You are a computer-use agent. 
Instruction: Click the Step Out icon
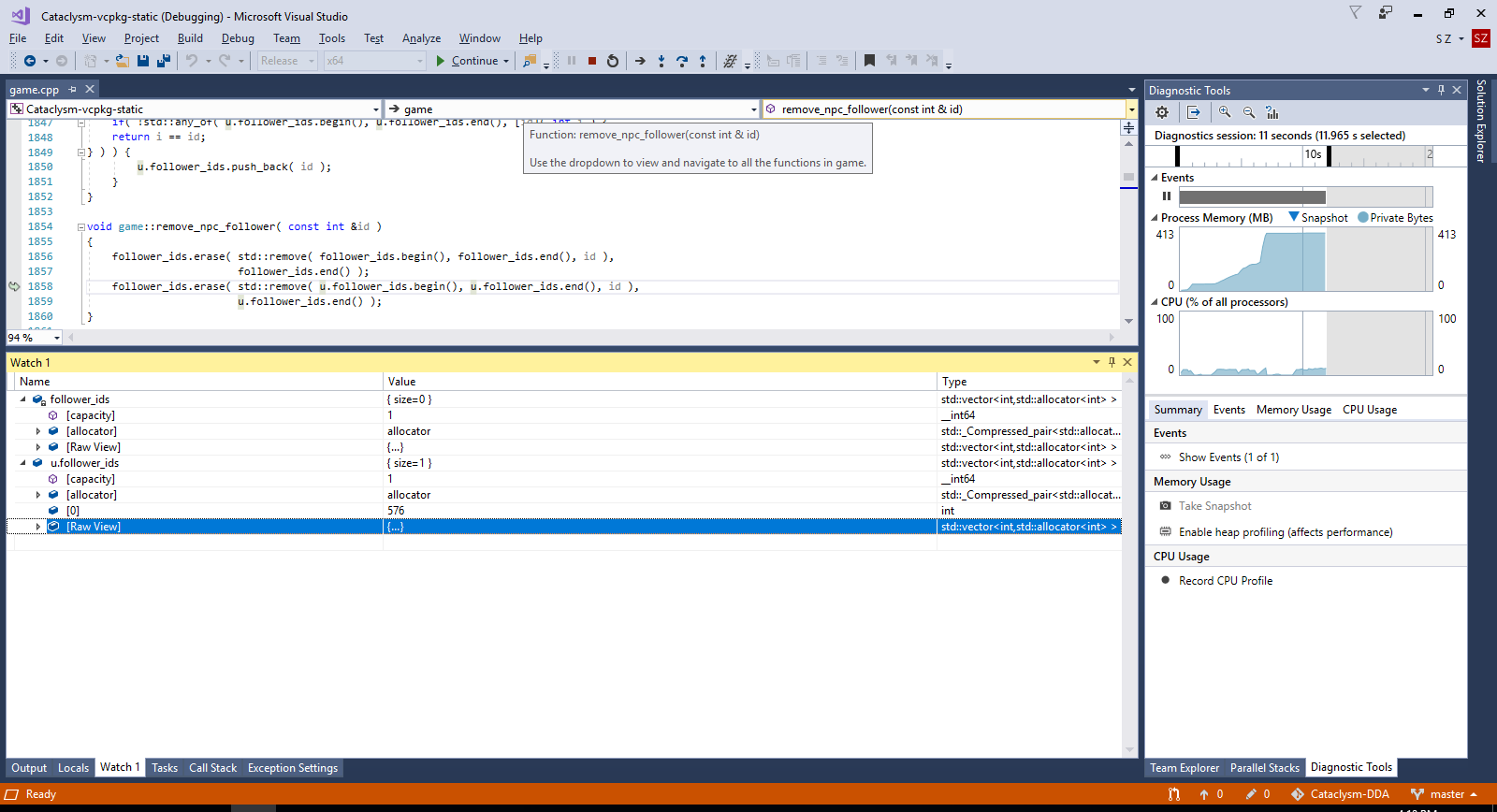pyautogui.click(x=703, y=61)
